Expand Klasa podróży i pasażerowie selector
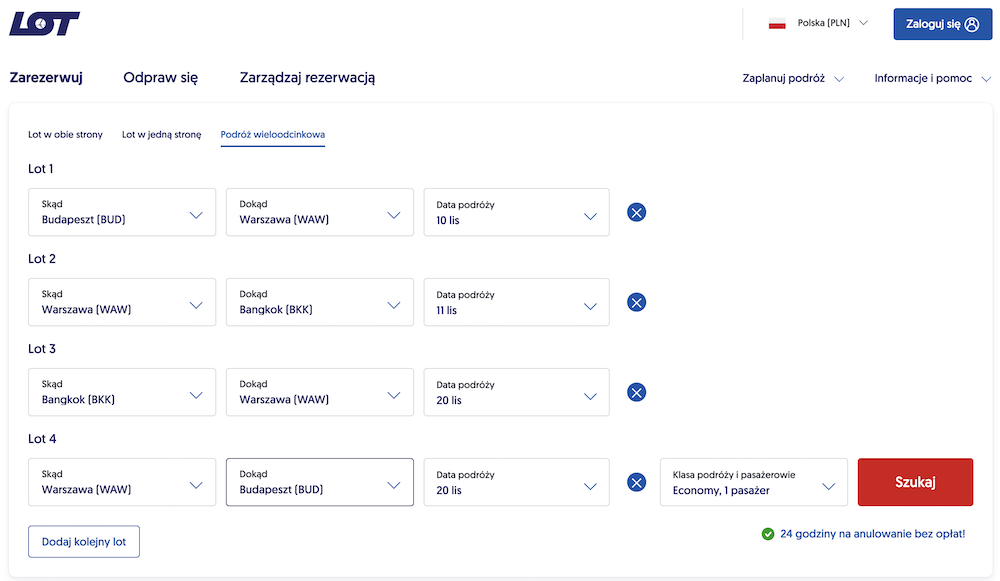Image resolution: width=1000 pixels, height=581 pixels. (754, 482)
